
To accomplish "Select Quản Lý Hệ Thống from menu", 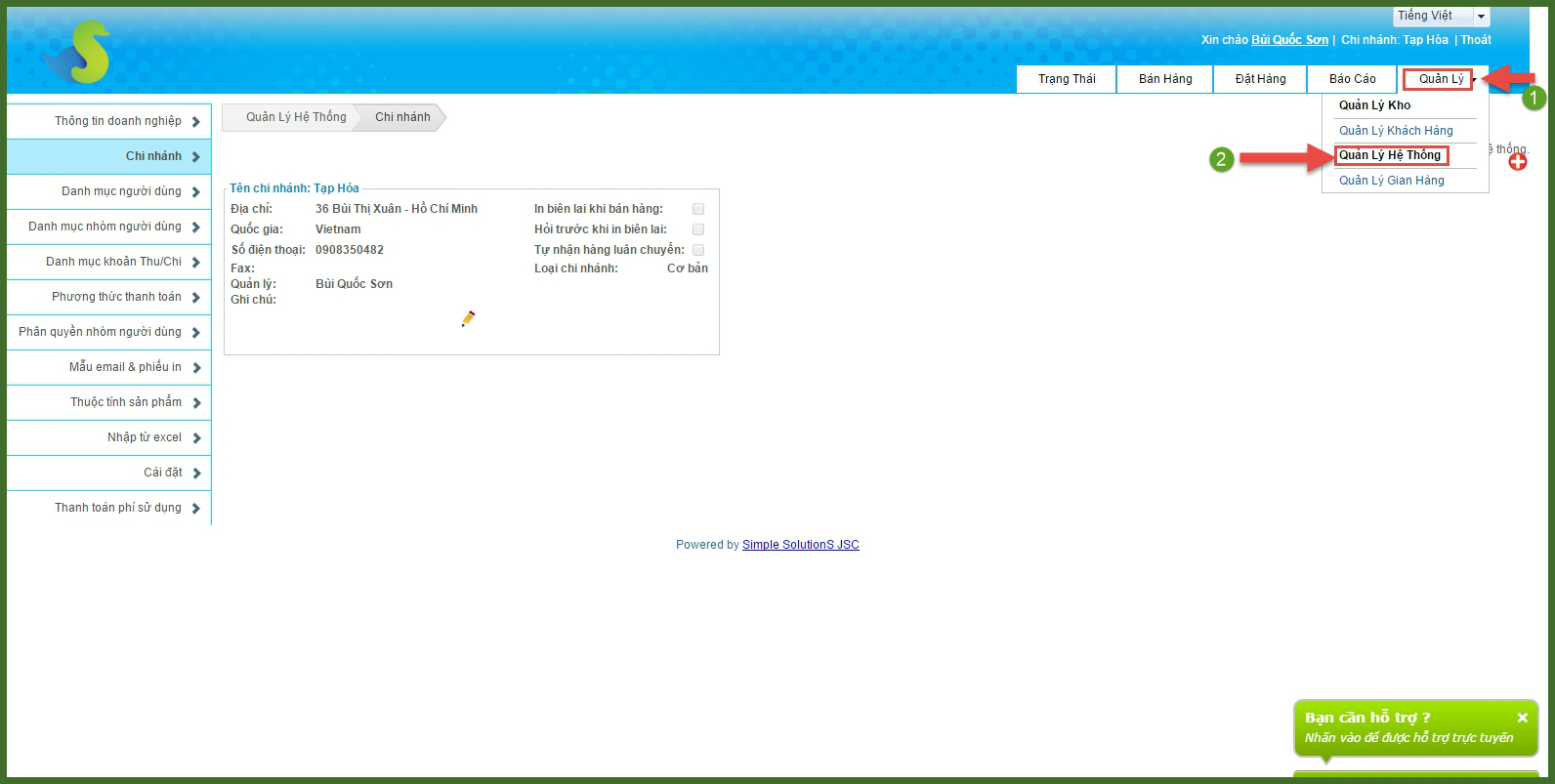I will pos(1389,155).
